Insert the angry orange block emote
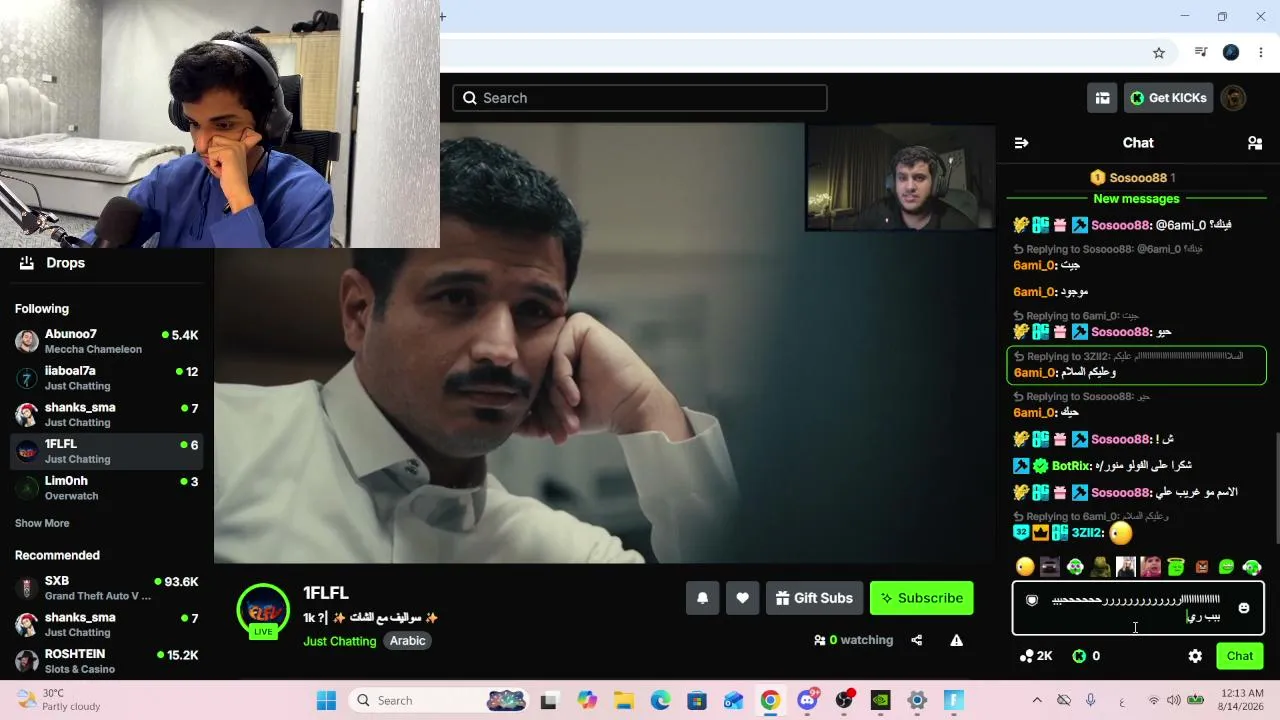 (1201, 567)
